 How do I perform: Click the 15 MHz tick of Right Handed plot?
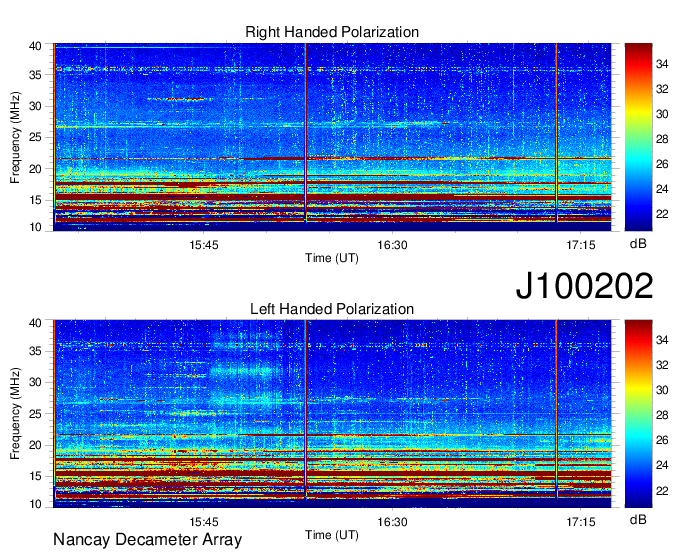(35, 200)
